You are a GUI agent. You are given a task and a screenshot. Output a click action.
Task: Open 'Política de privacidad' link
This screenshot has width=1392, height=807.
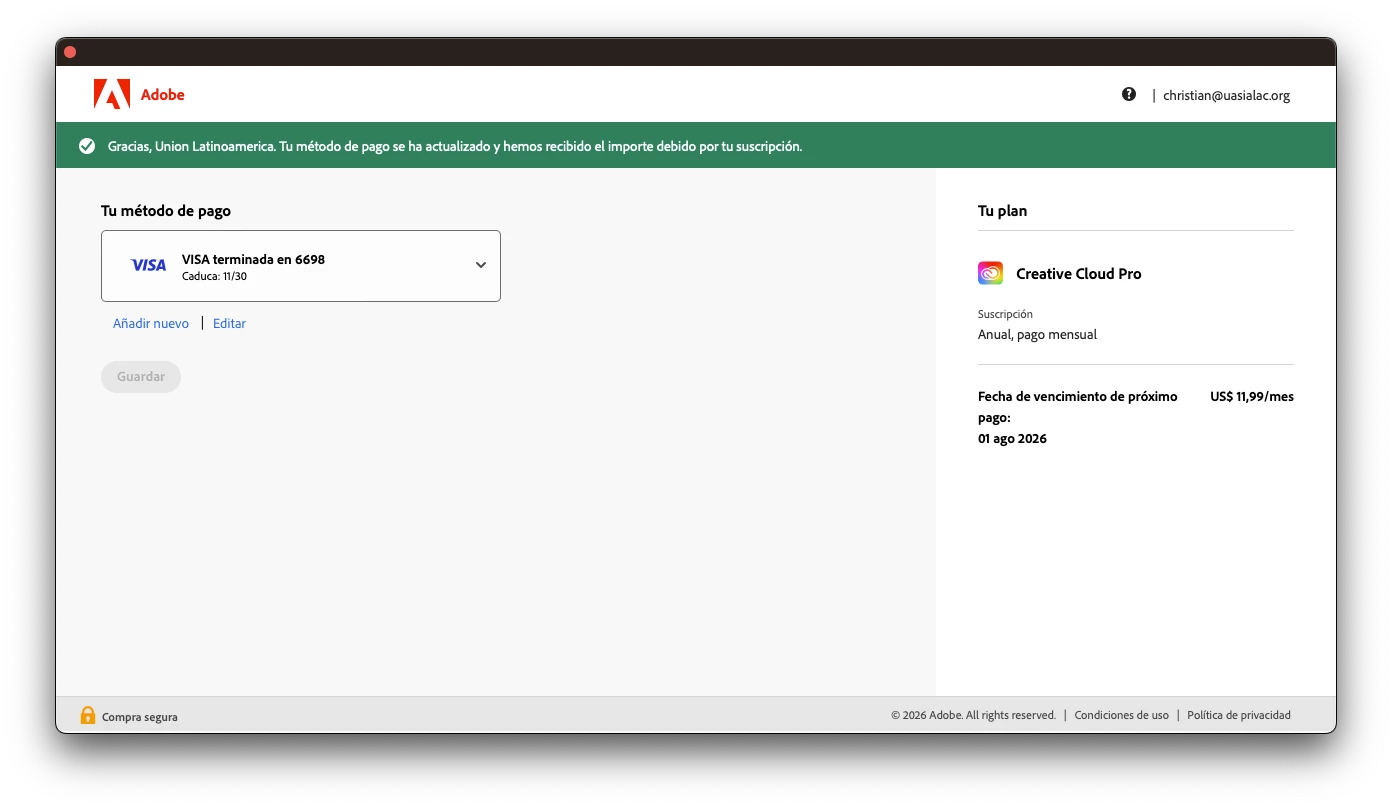[x=1239, y=715]
